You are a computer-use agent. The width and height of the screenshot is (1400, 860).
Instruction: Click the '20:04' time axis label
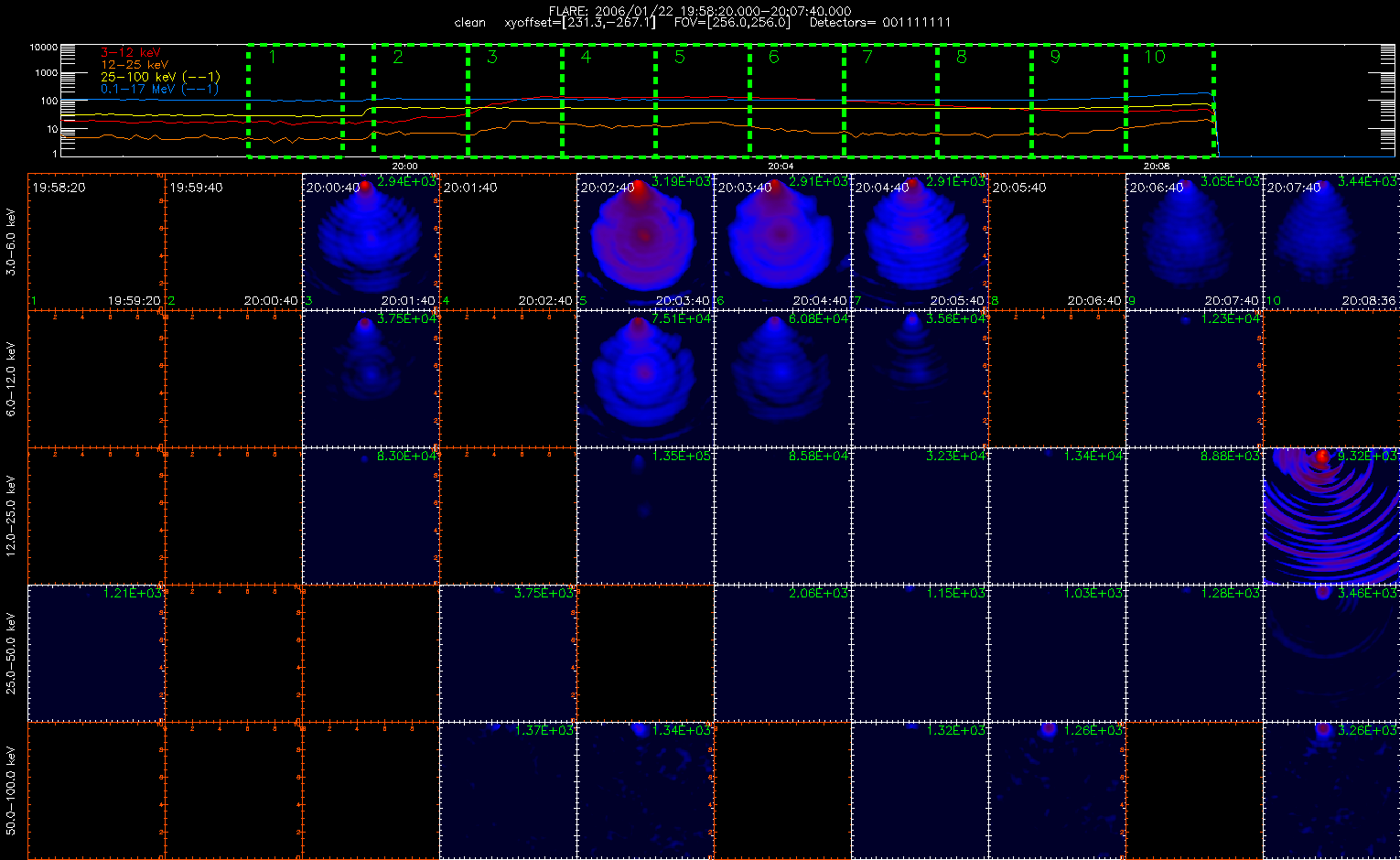click(x=781, y=167)
